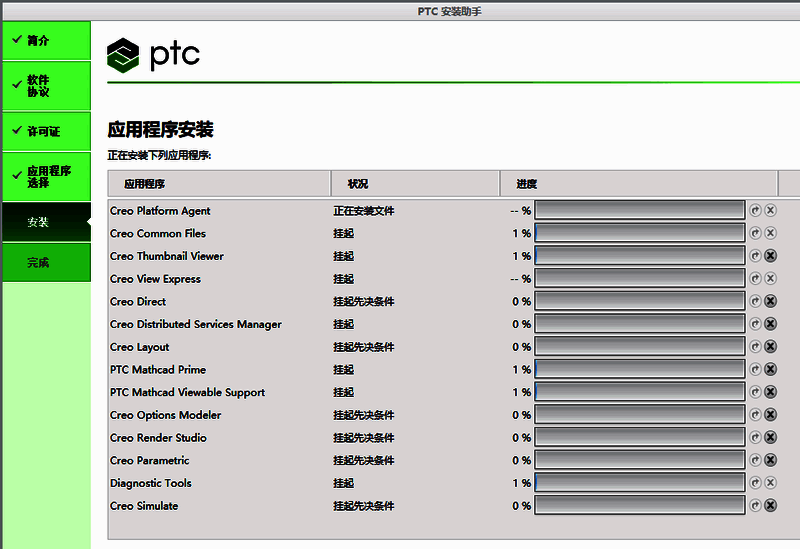Screen dimensions: 800x549
Task: Click the cancel icon for Creo Parametric
Action: coord(770,461)
